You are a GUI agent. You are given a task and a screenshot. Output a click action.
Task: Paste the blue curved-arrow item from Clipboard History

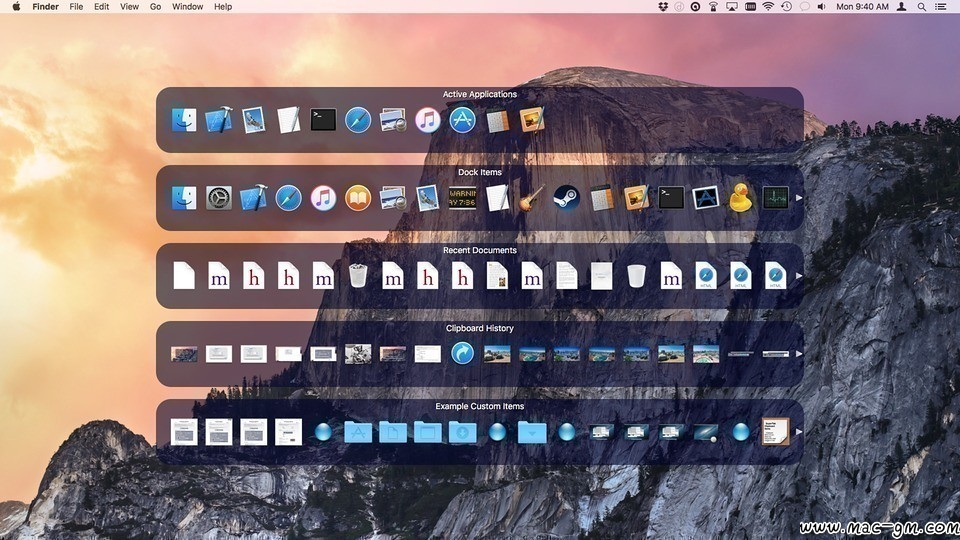(462, 353)
